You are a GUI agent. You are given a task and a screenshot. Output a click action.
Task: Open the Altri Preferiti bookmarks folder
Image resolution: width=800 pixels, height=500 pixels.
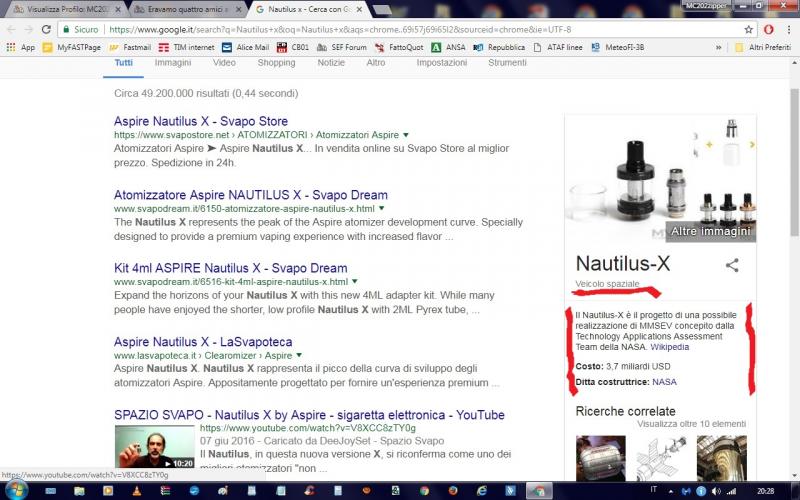point(763,47)
